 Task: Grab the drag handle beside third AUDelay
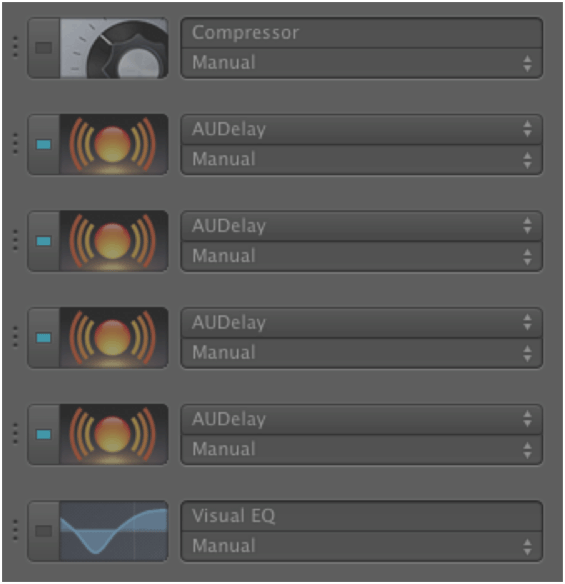point(15,337)
